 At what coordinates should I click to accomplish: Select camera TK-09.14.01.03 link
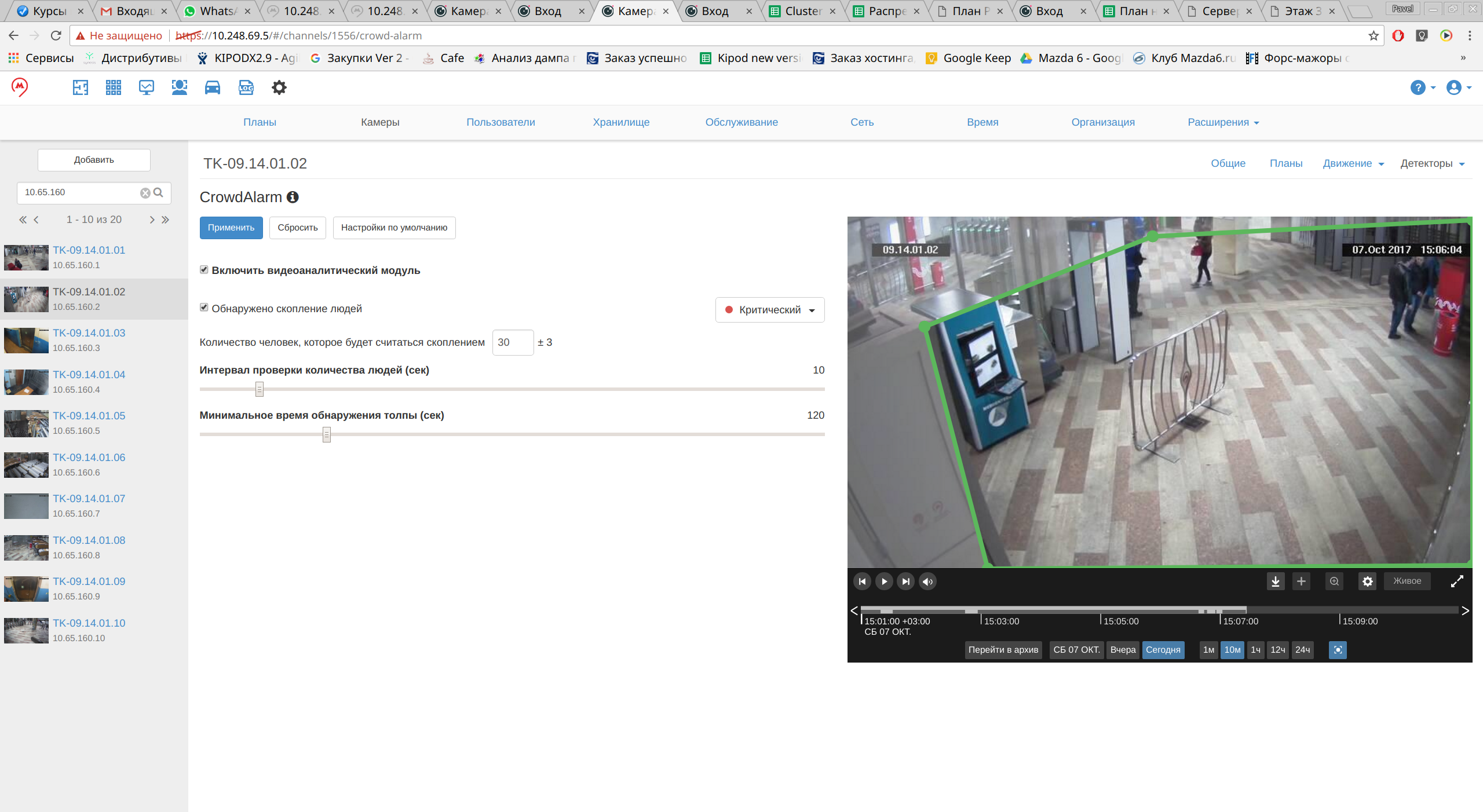pos(89,333)
